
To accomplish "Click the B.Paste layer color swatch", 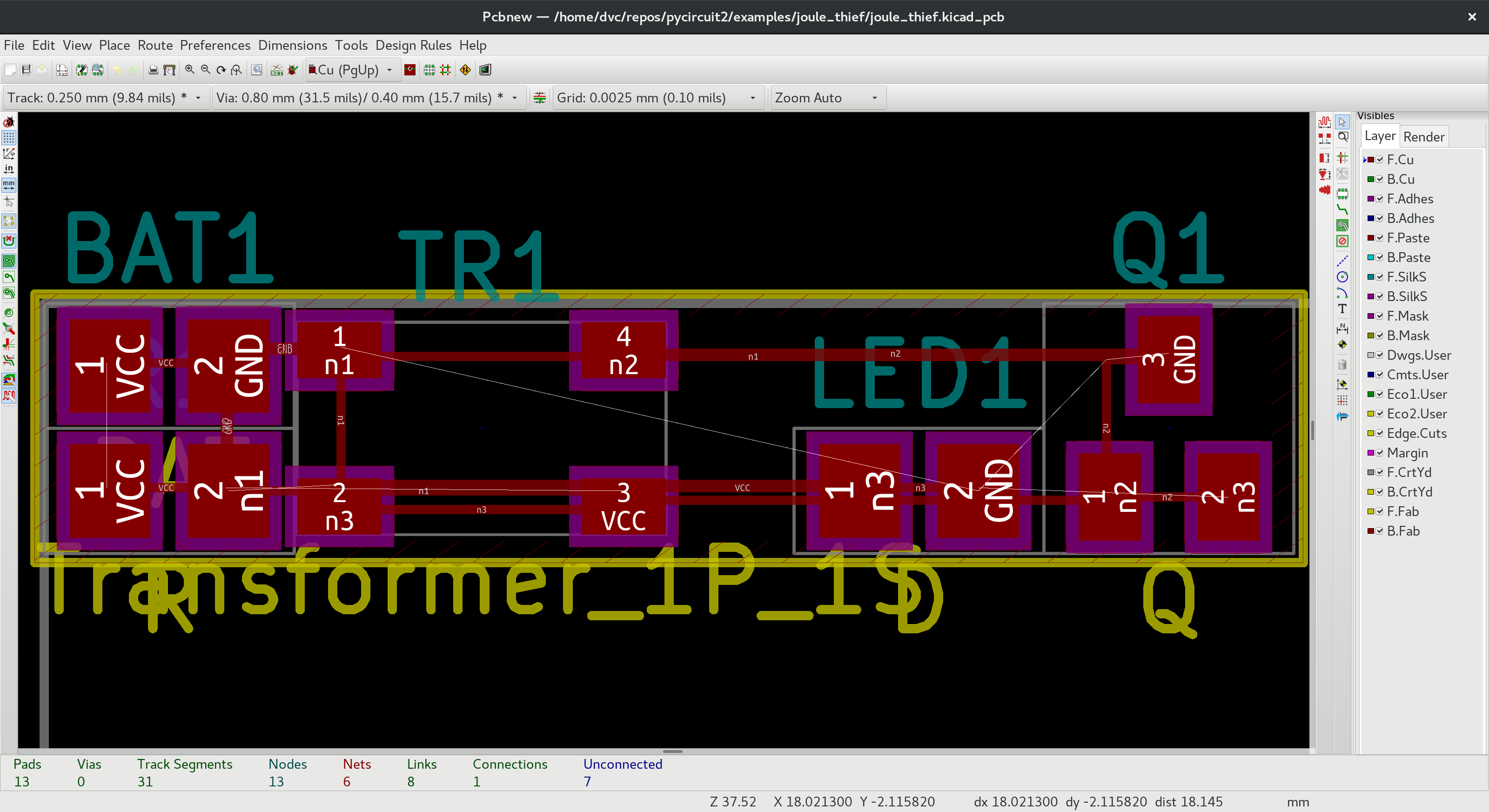I will (x=1370, y=257).
